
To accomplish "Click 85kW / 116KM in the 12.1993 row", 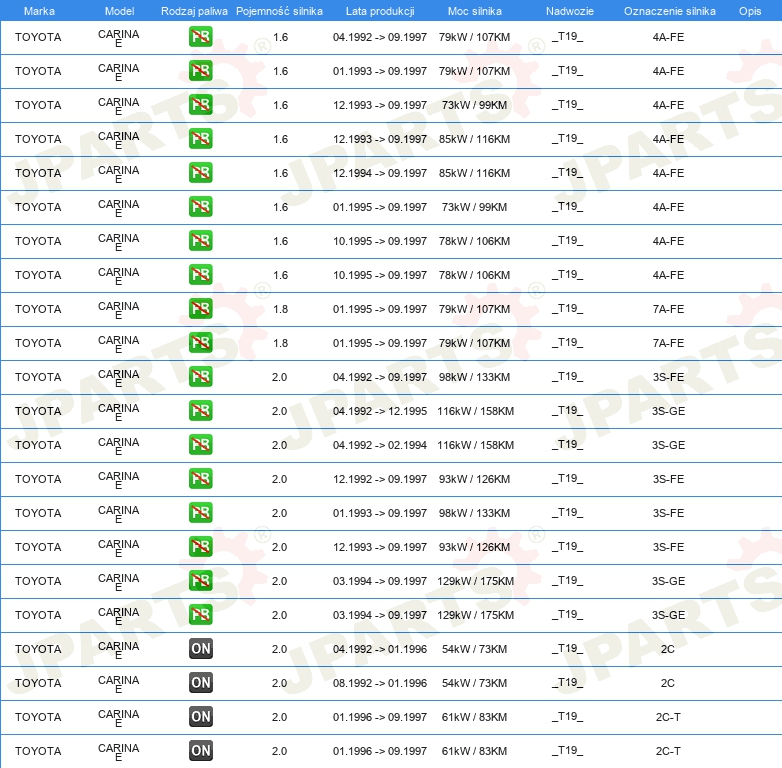I will coord(474,139).
